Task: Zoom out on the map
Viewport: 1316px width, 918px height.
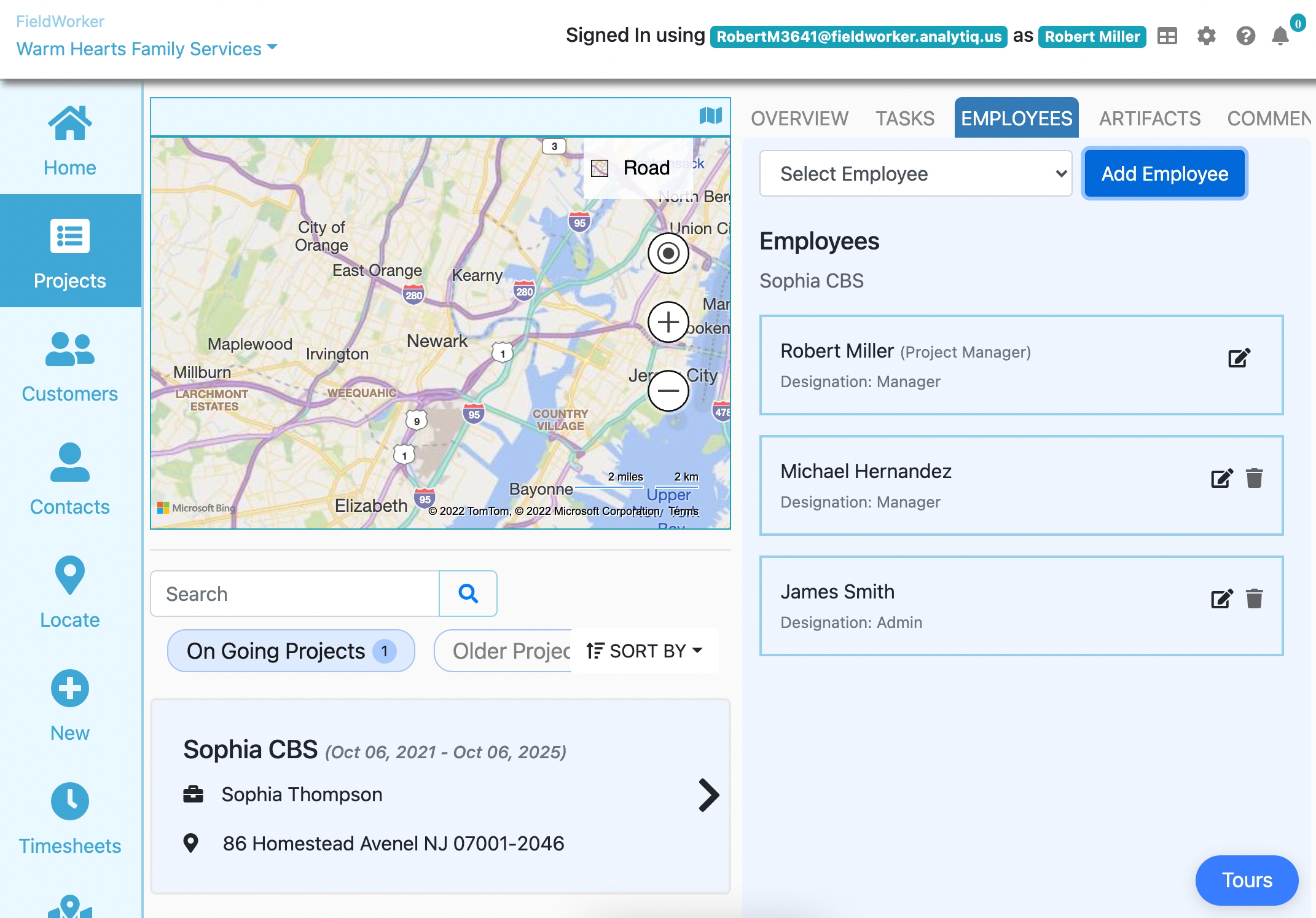Action: tap(668, 391)
